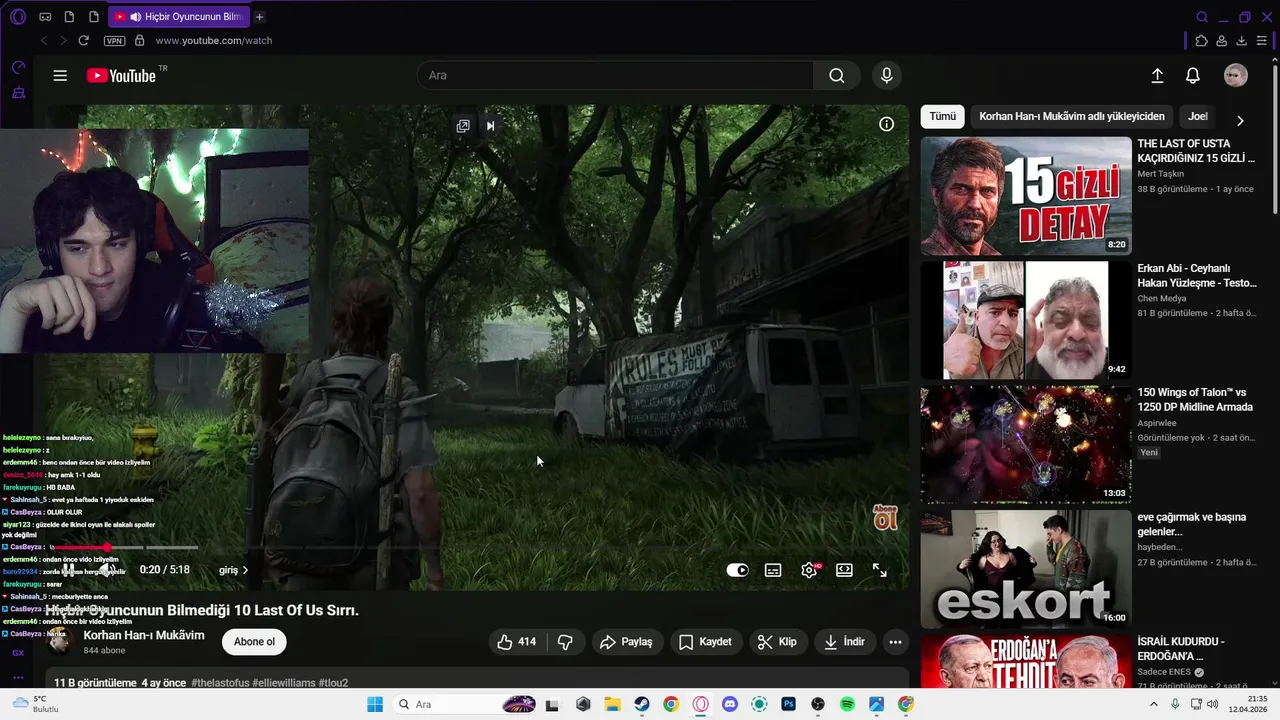Show more filter chips with right chevron
The width and height of the screenshot is (1280, 720).
(x=1240, y=120)
